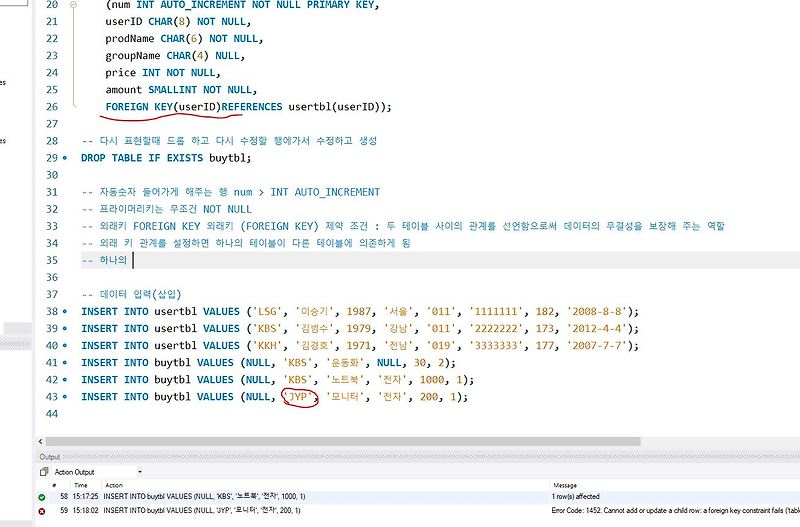Click the time '15:17:25' in output row 58

86,496
